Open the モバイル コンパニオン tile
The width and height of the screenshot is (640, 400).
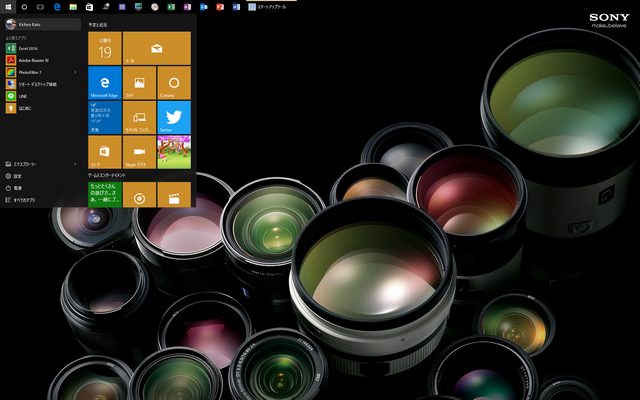click(139, 118)
